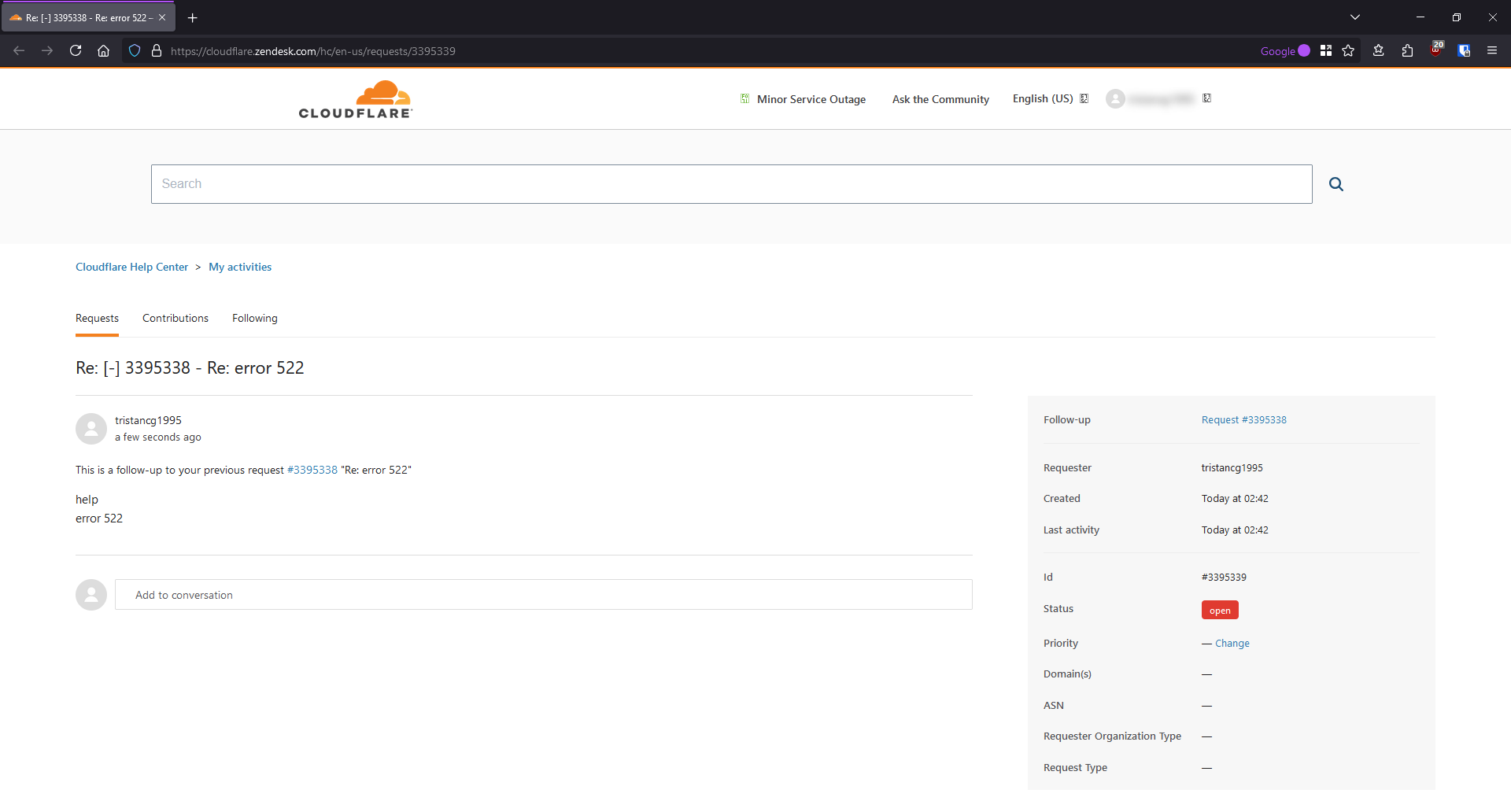Click the extensions puzzle-piece icon
Image resolution: width=1511 pixels, height=812 pixels.
(1408, 50)
